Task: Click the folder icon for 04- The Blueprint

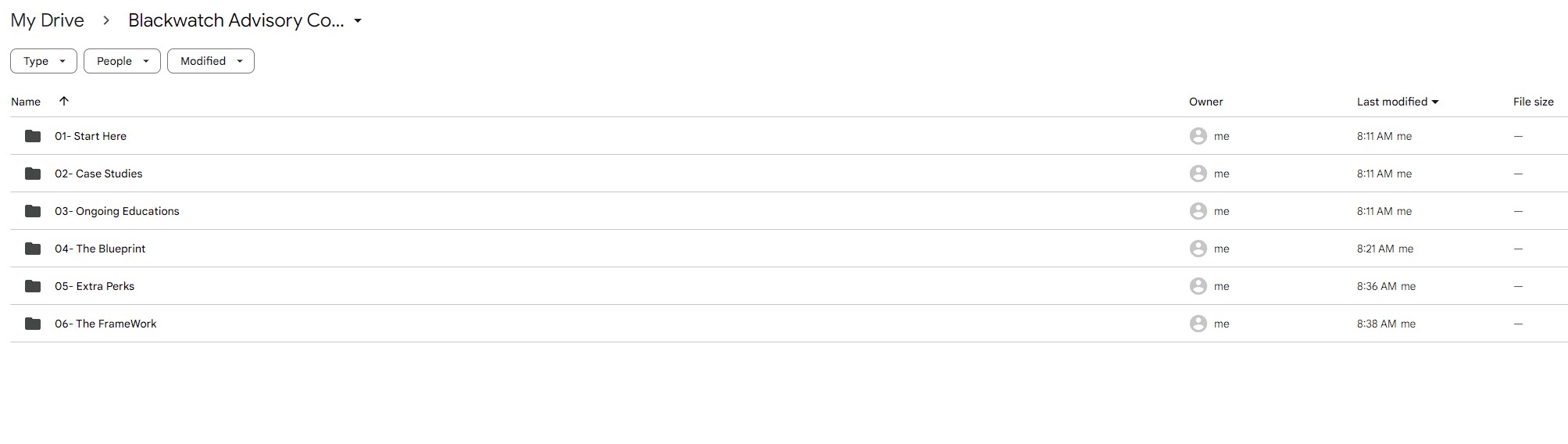Action: [x=33, y=249]
